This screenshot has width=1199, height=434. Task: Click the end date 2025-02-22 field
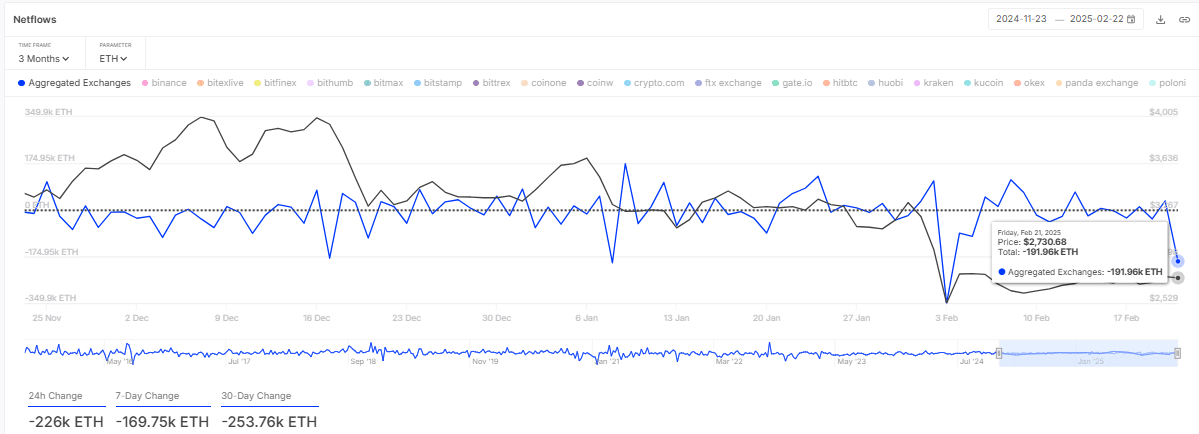pos(1096,19)
